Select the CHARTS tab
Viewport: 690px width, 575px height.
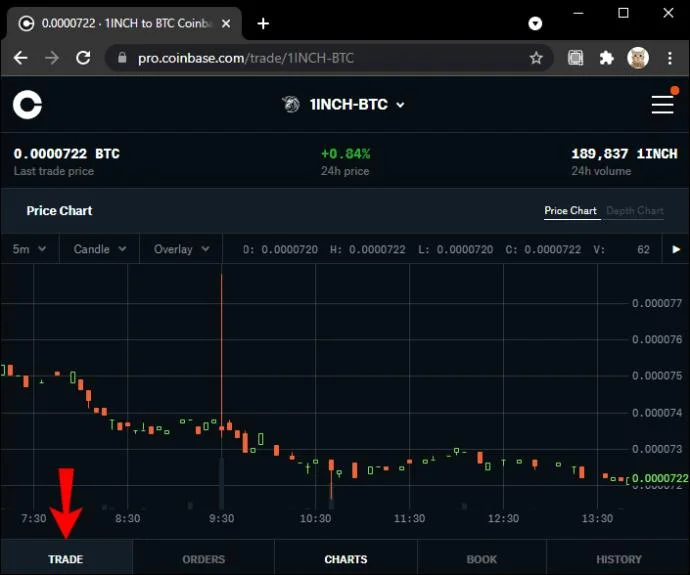pyautogui.click(x=345, y=559)
